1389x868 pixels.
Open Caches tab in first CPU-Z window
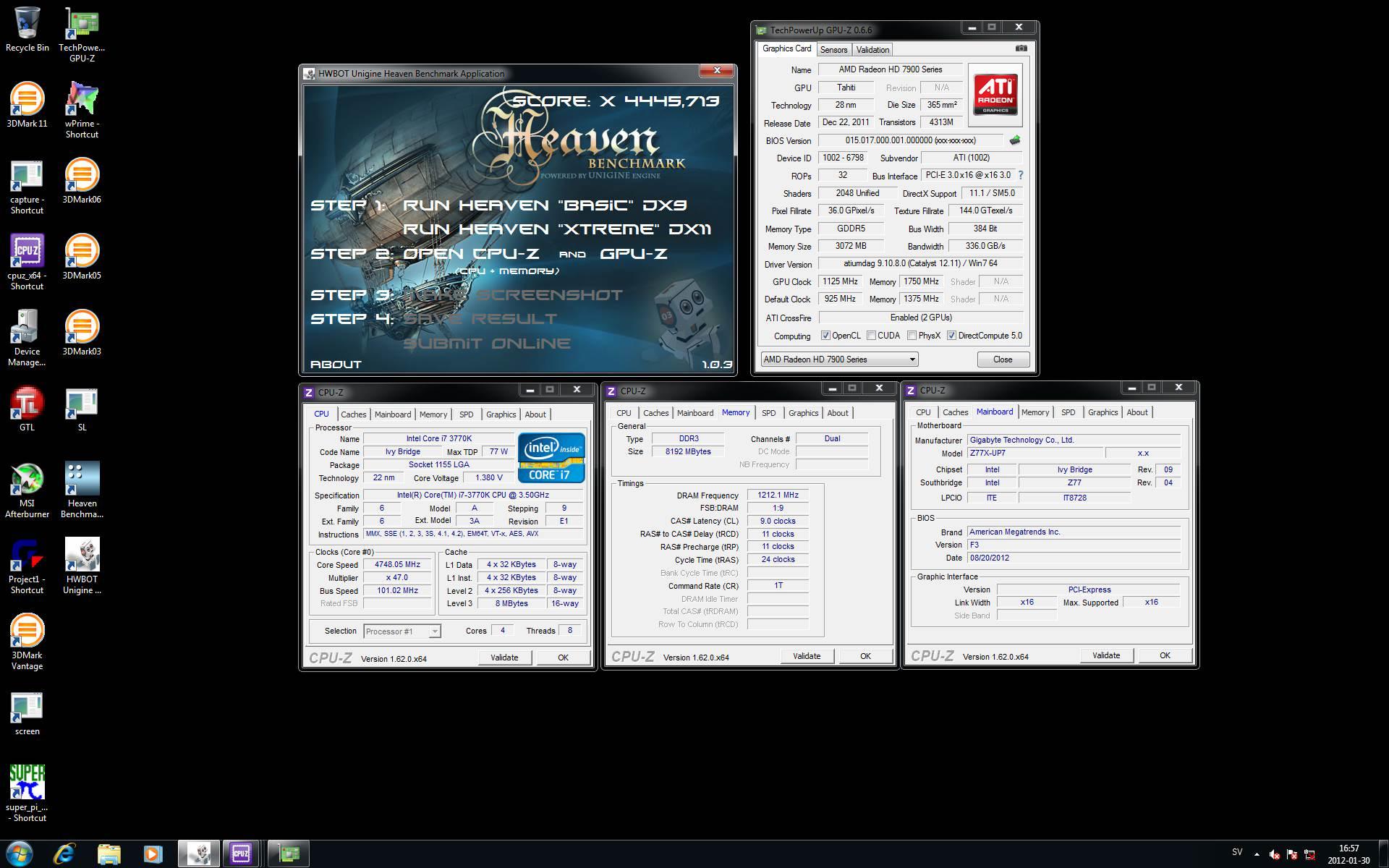coord(354,414)
